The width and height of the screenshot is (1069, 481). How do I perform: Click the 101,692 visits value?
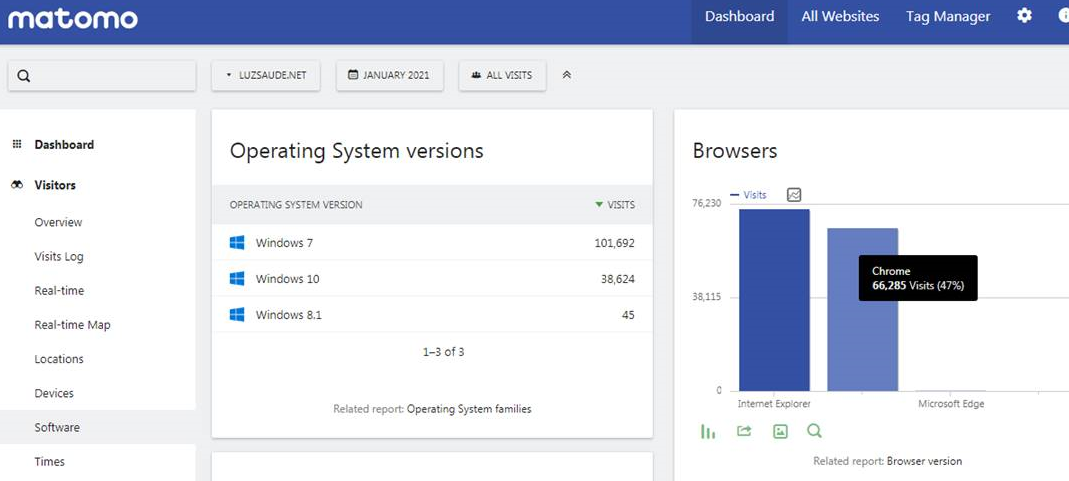(x=614, y=243)
